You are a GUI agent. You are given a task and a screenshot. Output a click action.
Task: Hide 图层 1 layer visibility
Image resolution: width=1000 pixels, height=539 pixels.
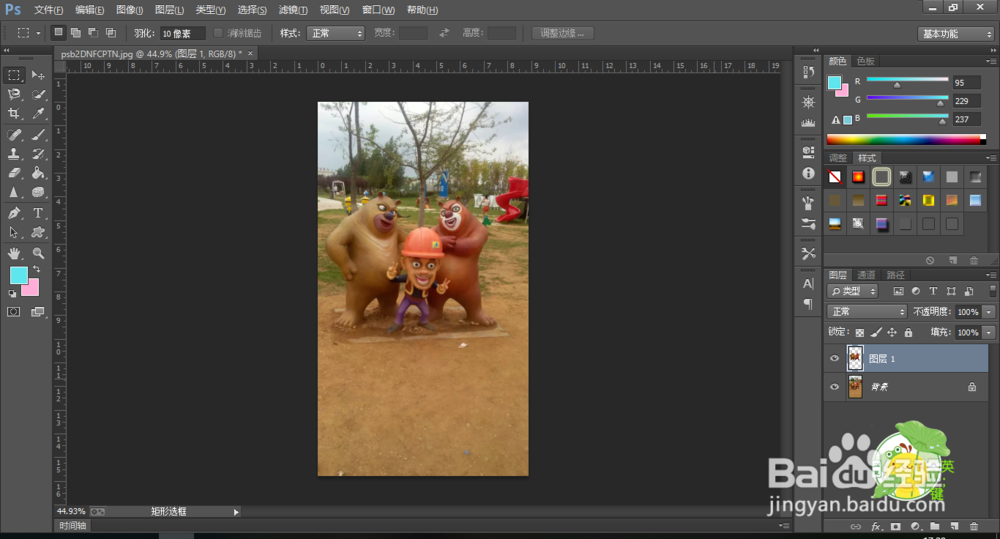click(834, 358)
